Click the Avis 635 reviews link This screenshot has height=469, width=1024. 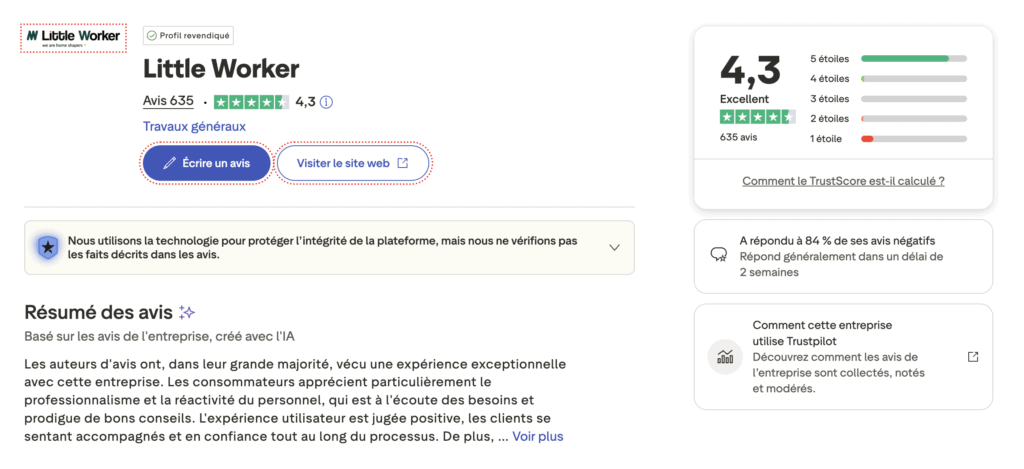coord(168,101)
